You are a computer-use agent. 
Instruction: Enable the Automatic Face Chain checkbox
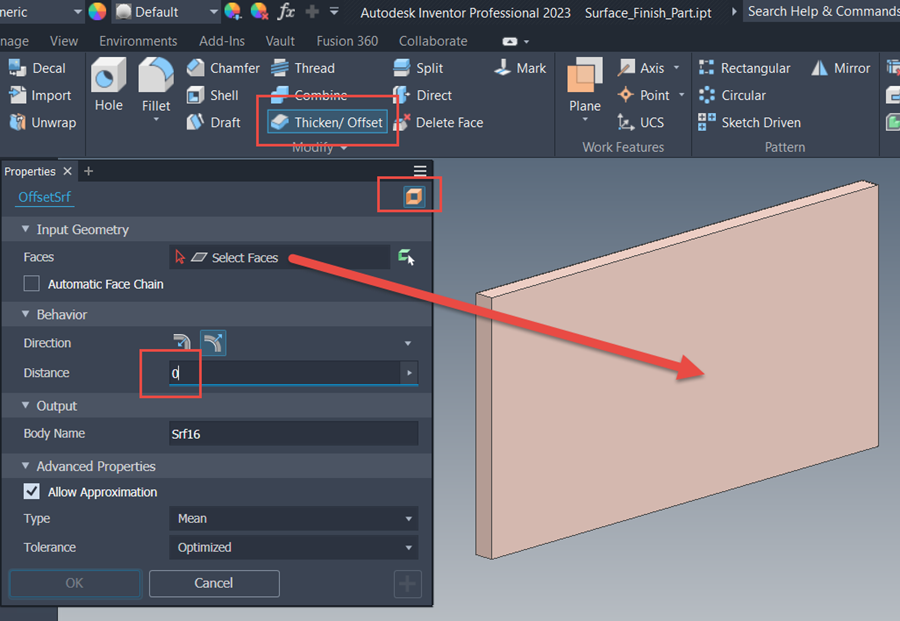pyautogui.click(x=31, y=284)
